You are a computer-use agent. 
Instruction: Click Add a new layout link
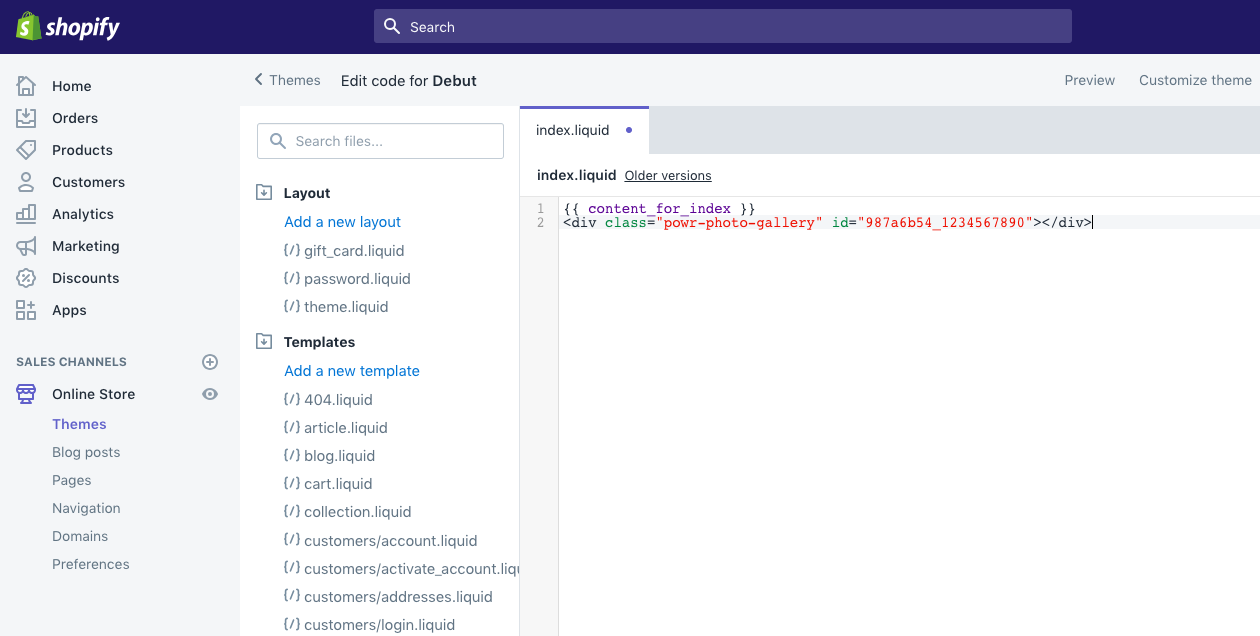tap(343, 222)
